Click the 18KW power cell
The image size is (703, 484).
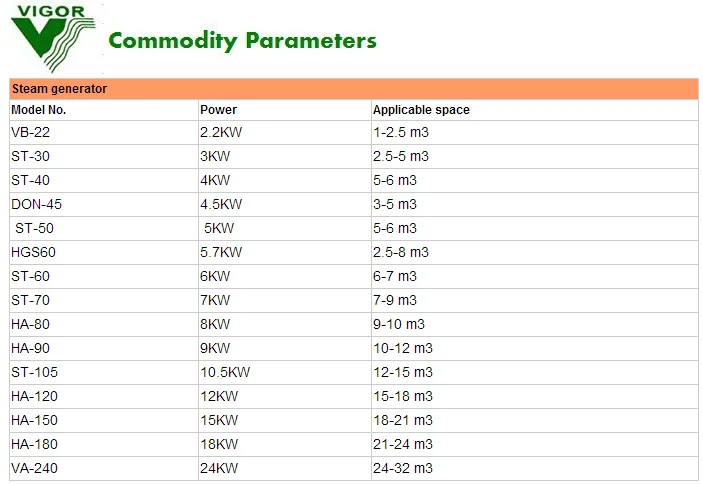[x=285, y=444]
